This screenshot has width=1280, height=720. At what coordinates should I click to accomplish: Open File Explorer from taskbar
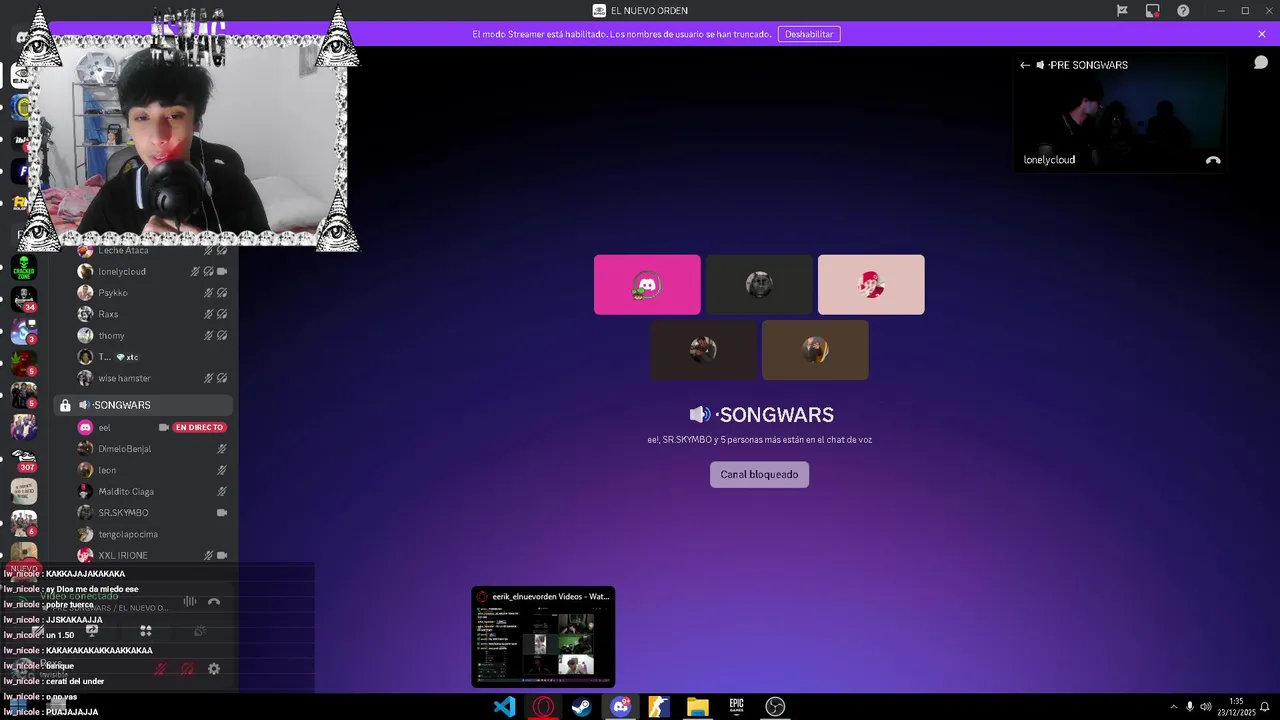pos(697,707)
